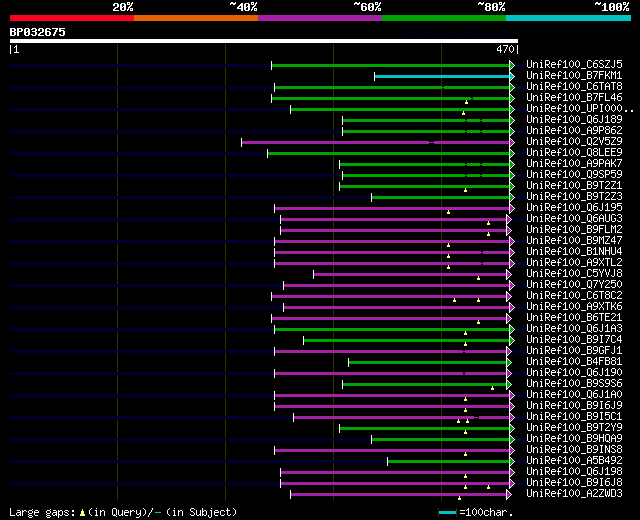The image size is (640, 520).
Task: Click the purple ~60% identity color bar
Action: point(320,18)
